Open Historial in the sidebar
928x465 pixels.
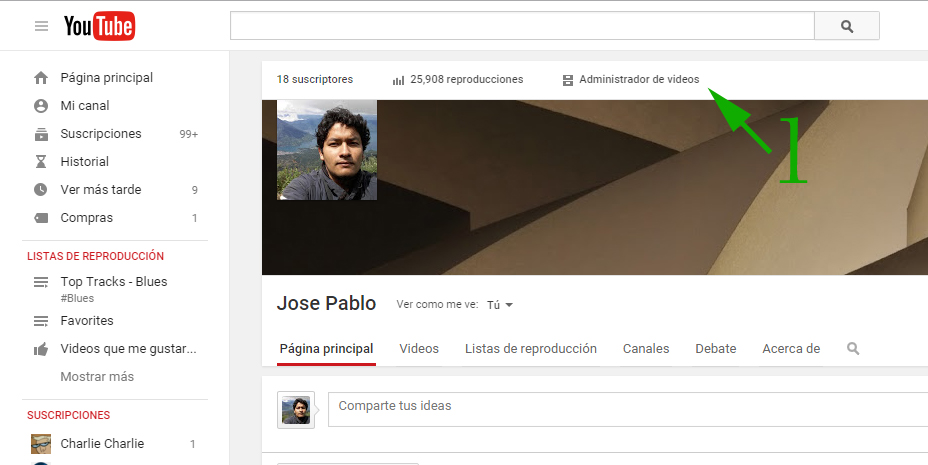coord(85,162)
